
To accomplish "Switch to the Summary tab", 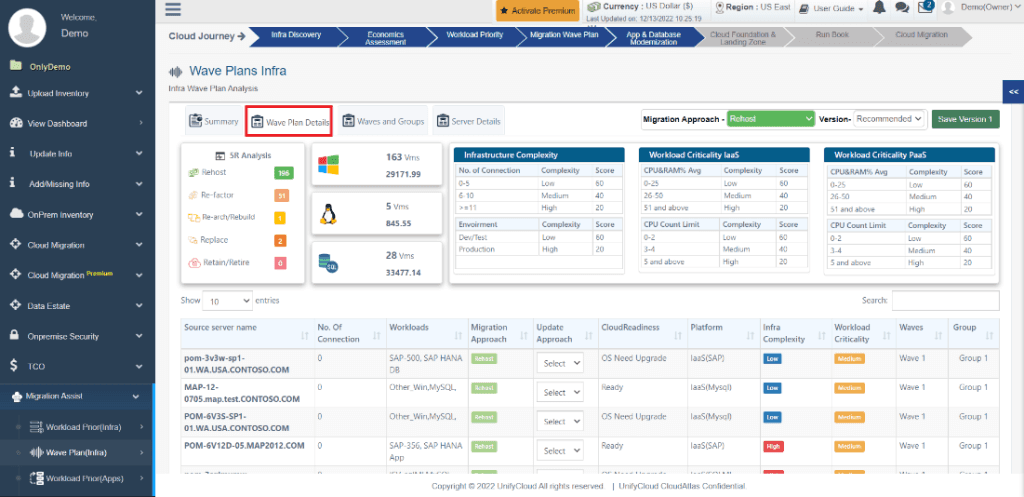I will tap(213, 121).
